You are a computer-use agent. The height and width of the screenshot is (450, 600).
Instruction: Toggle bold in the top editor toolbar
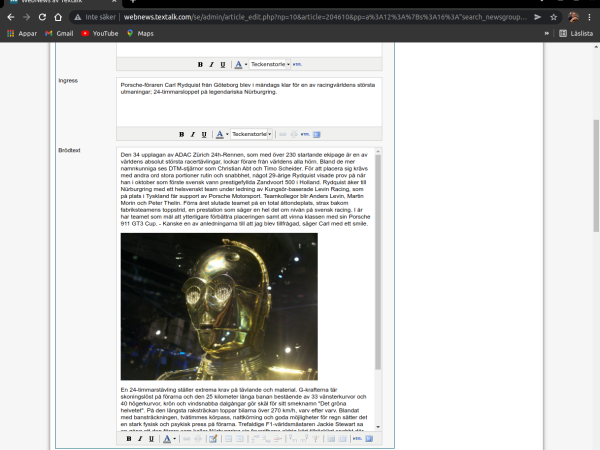(x=200, y=64)
